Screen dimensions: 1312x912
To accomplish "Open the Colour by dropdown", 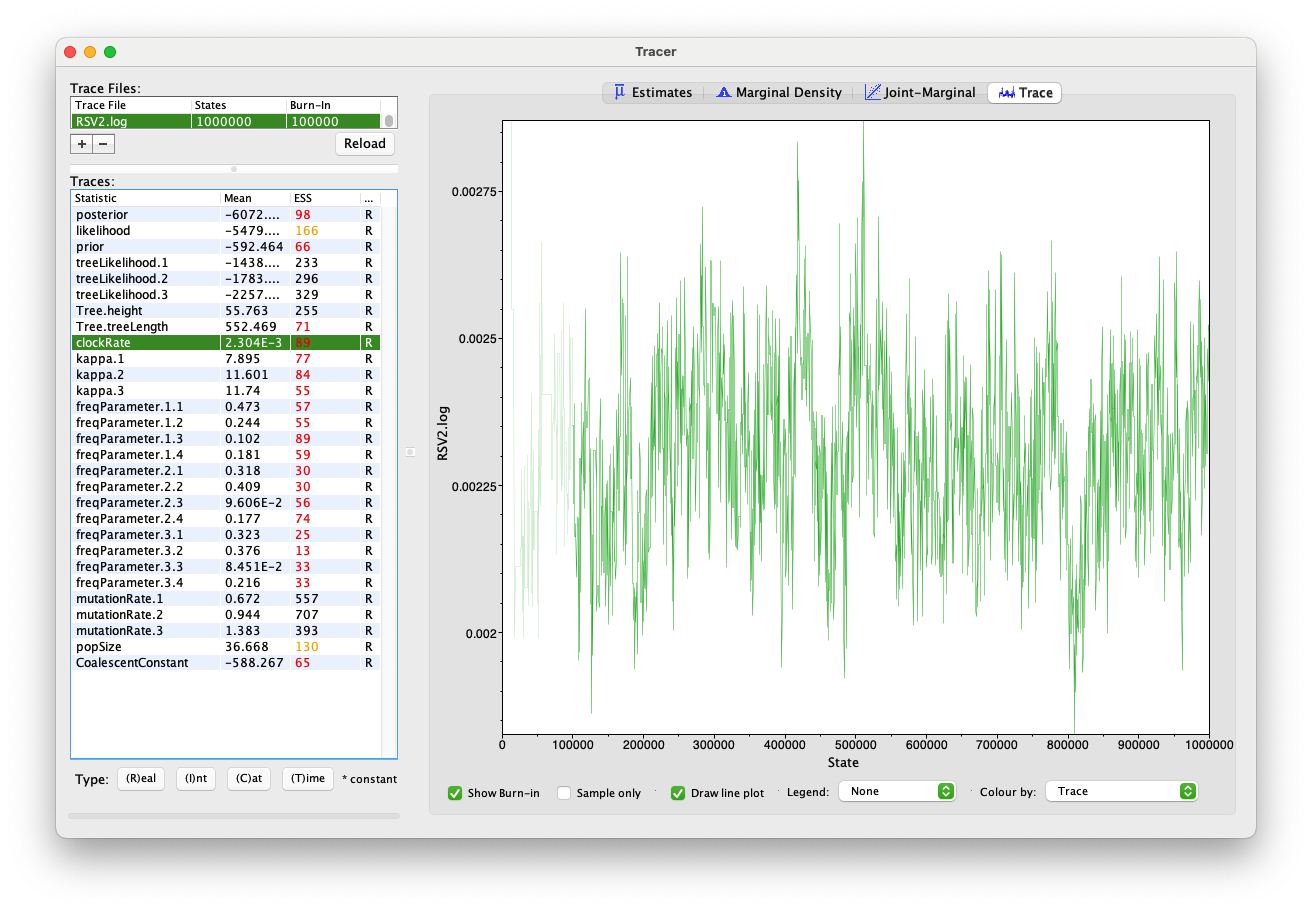I will pos(1121,791).
